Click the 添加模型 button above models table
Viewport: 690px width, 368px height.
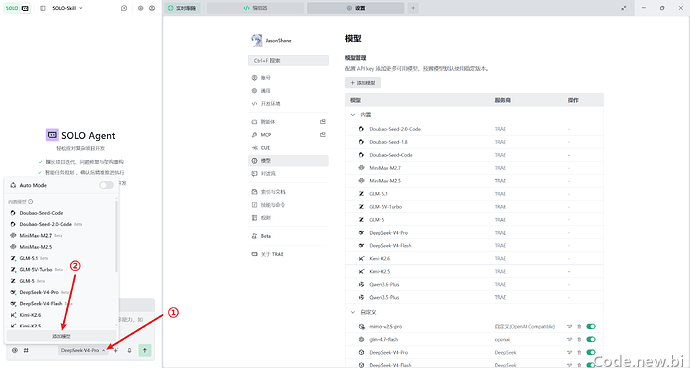pyautogui.click(x=363, y=83)
